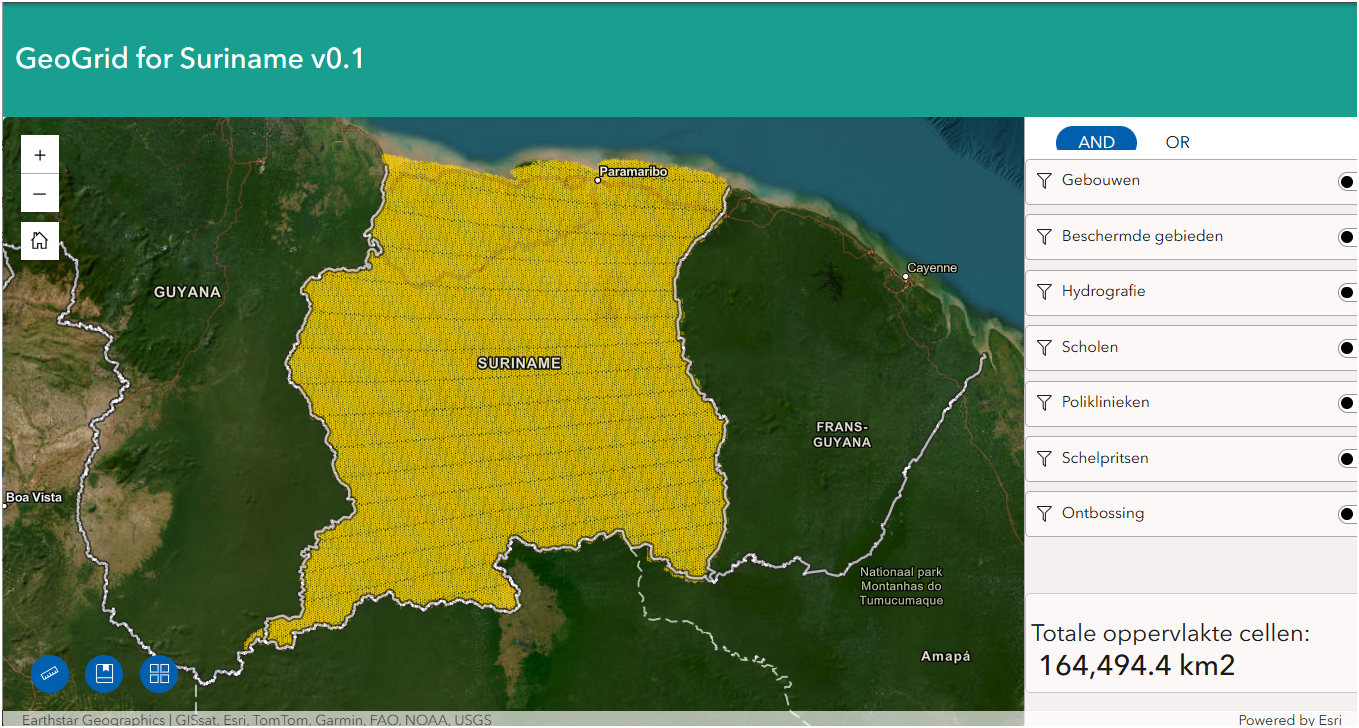Screen dimensions: 1359x728
Task: Click the Paramaribo city label on map
Action: click(x=633, y=172)
